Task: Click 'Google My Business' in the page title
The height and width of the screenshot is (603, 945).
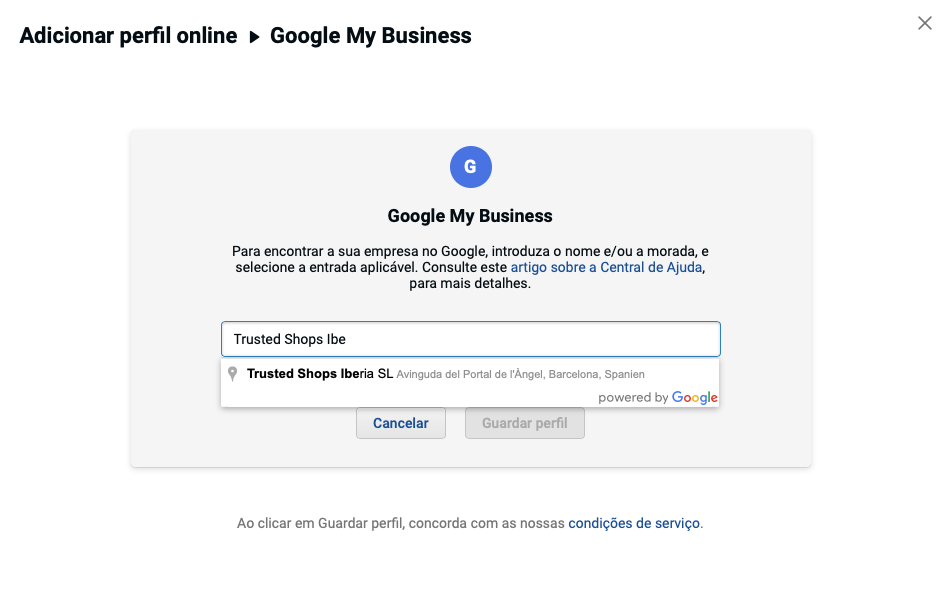Action: pyautogui.click(x=371, y=36)
